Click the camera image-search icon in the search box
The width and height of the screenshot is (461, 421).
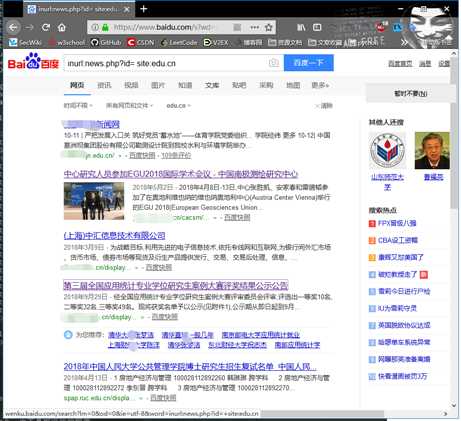[274, 63]
